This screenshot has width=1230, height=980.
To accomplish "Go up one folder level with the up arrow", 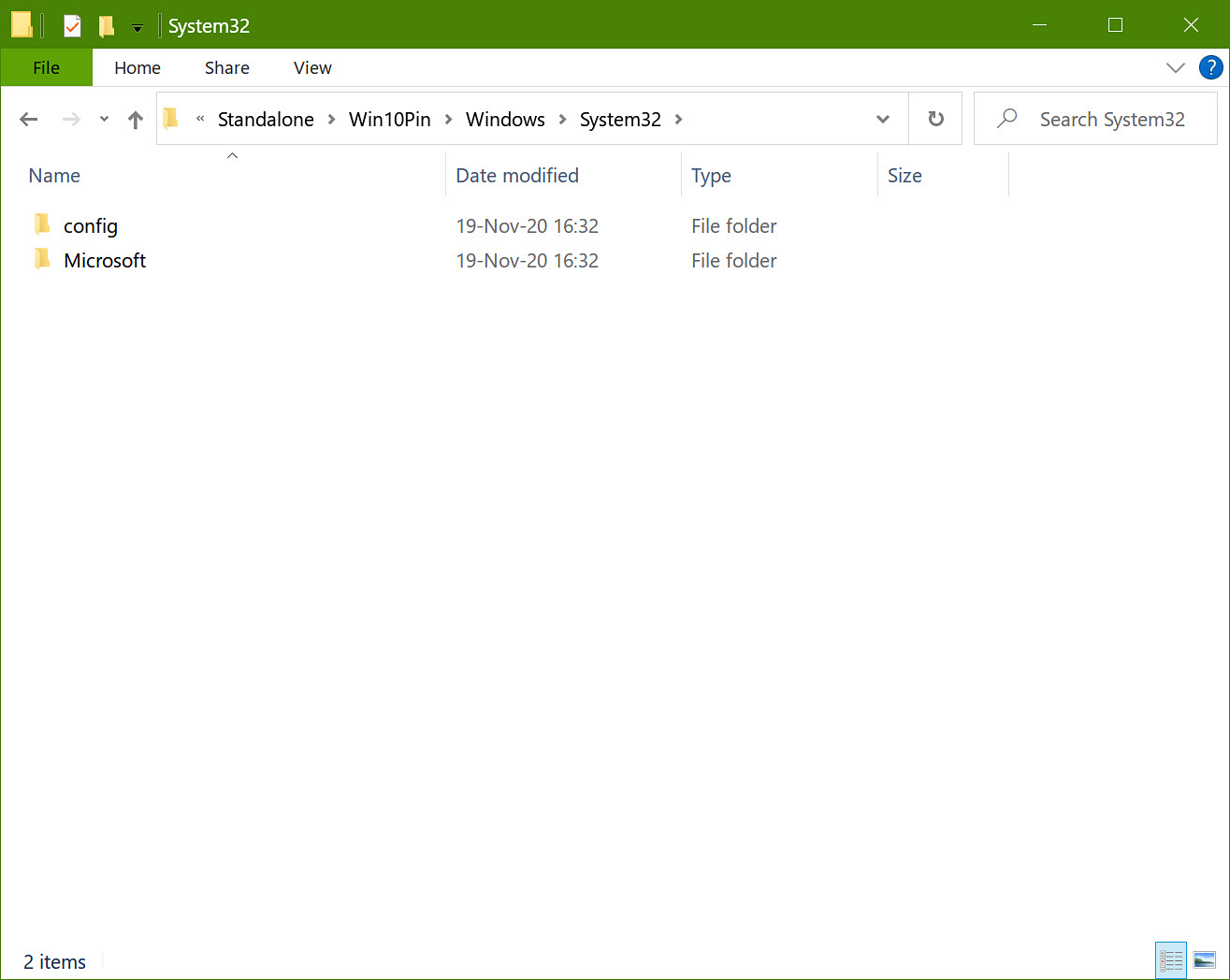I will point(135,119).
